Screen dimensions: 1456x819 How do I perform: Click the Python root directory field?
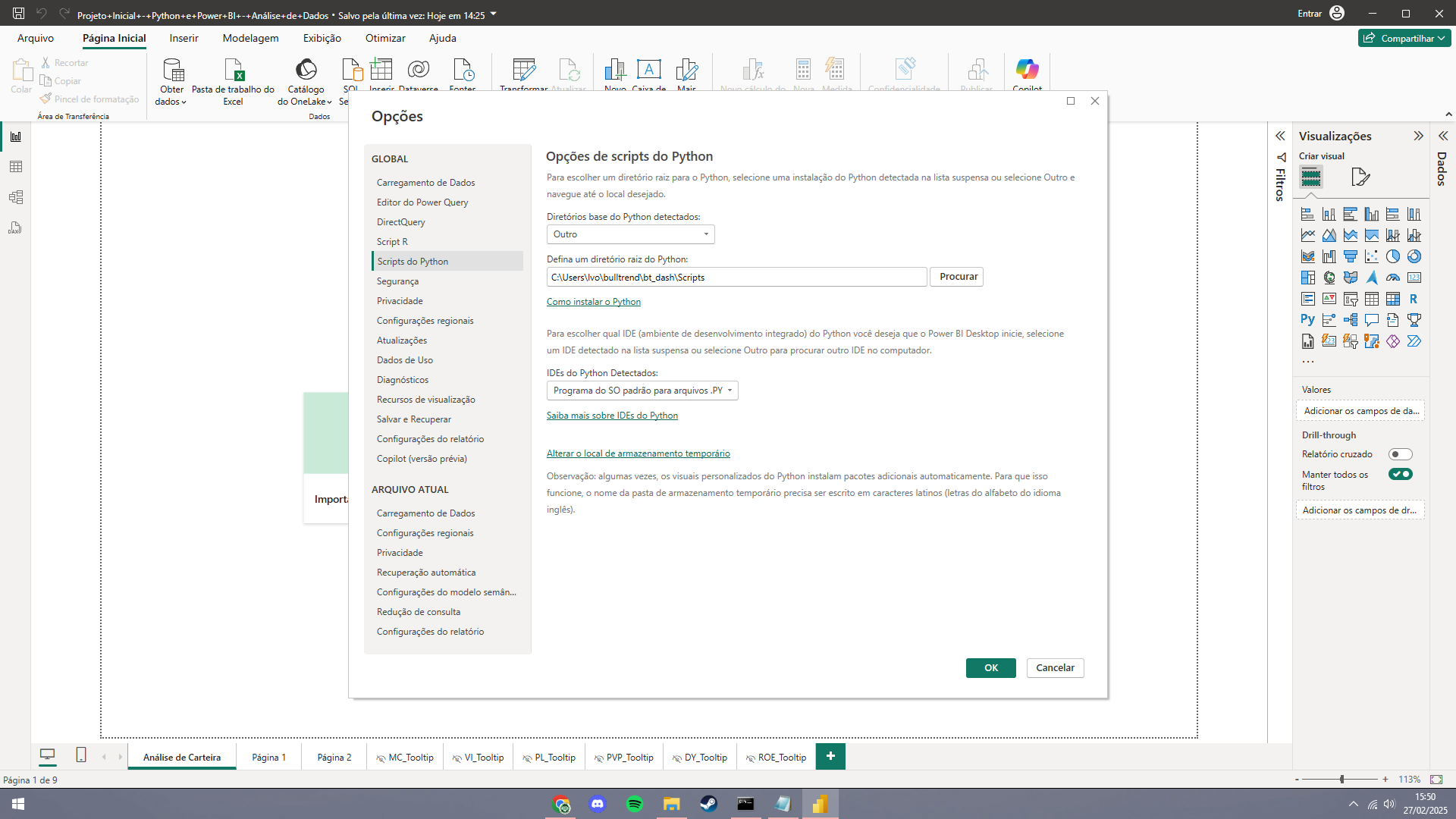736,277
